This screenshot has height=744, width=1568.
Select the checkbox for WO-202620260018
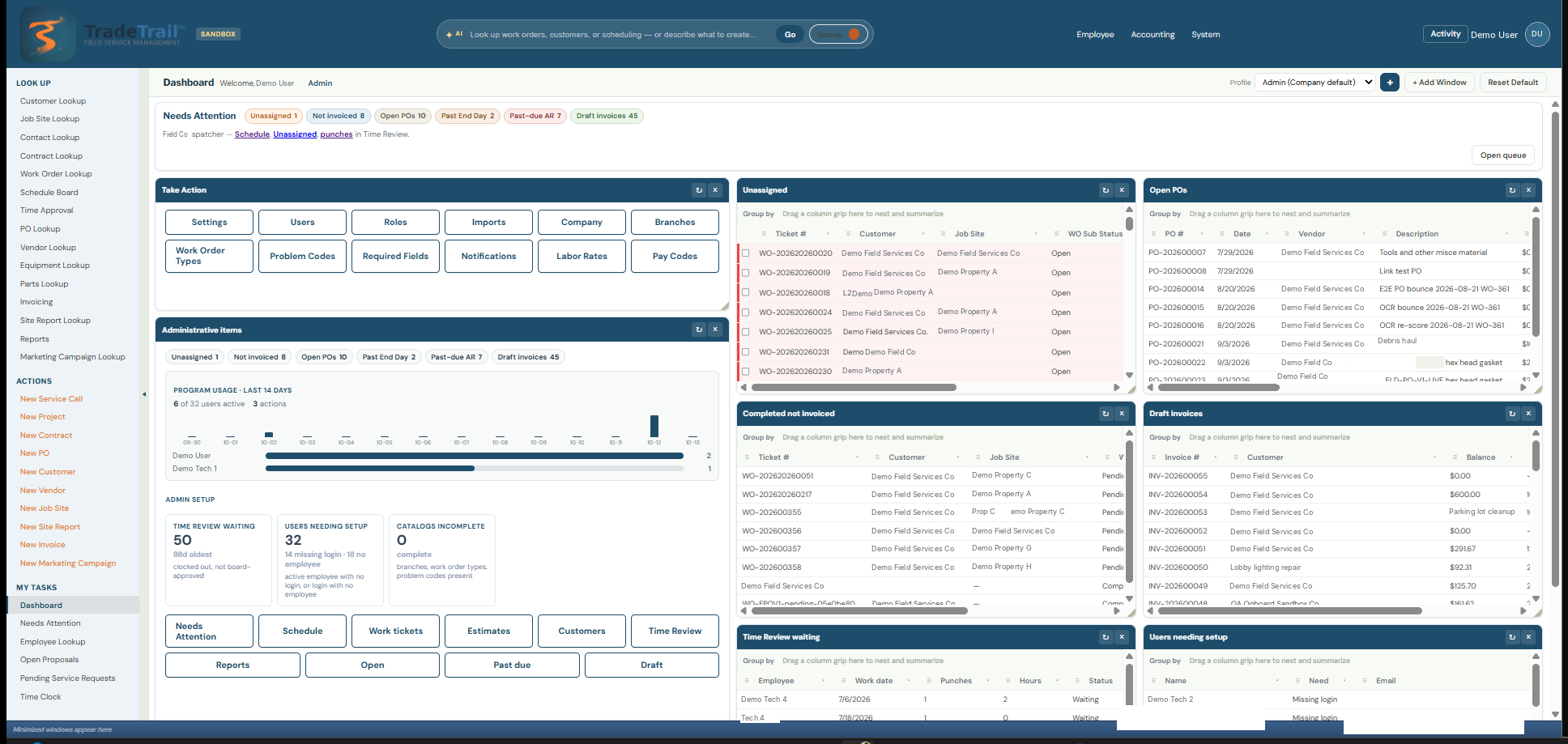746,292
